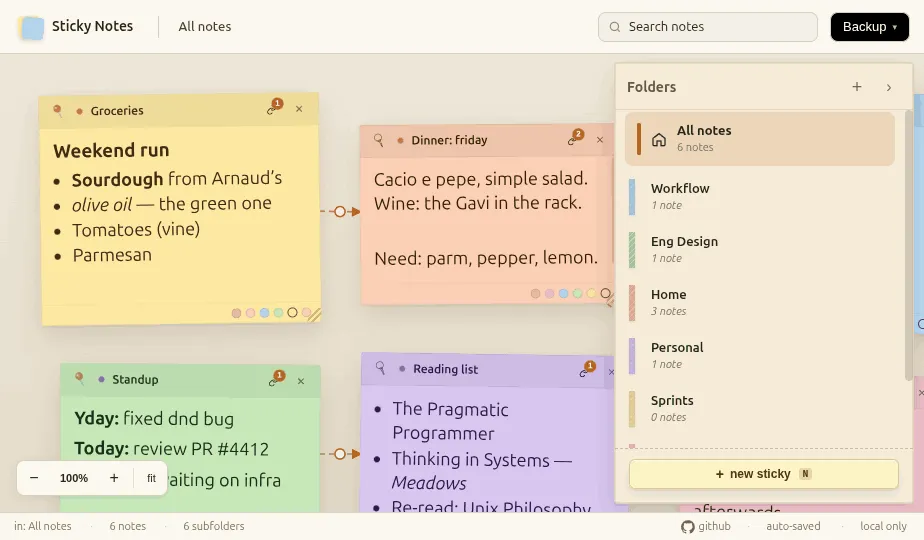Open the link icon on the Dinner: friday note
The image size is (924, 540).
pyautogui.click(x=573, y=139)
